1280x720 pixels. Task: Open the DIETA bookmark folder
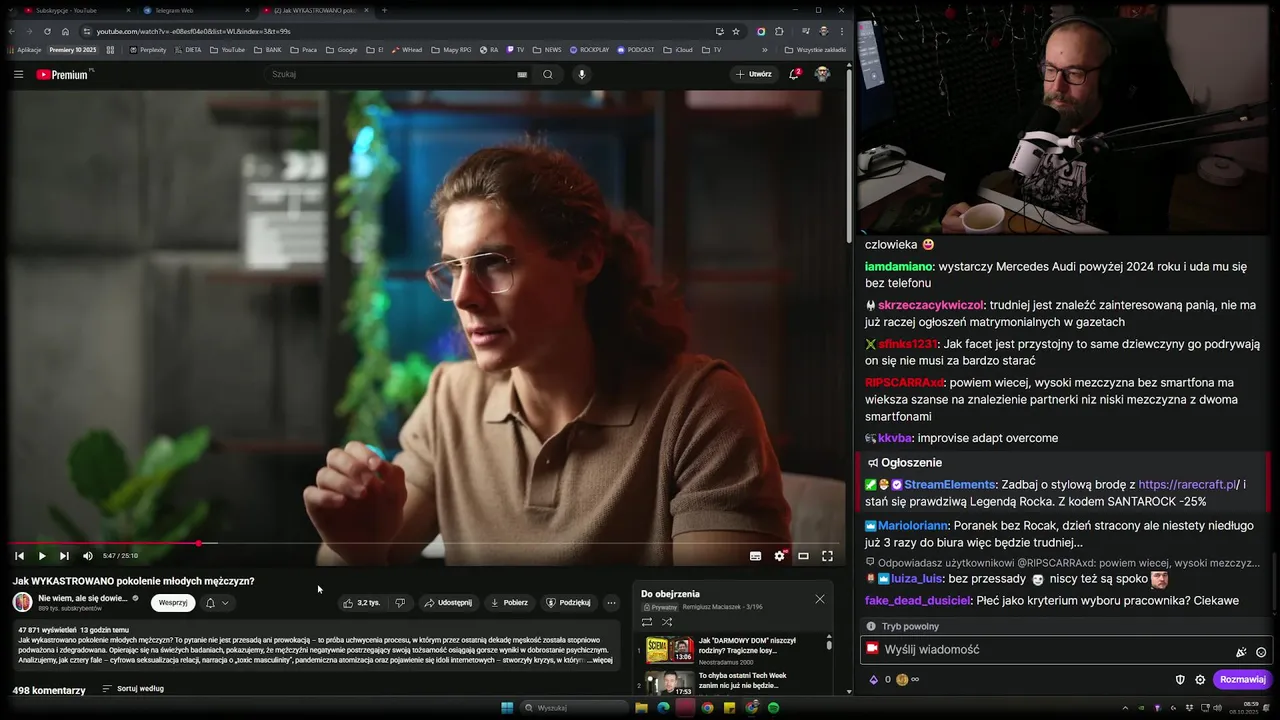point(187,49)
